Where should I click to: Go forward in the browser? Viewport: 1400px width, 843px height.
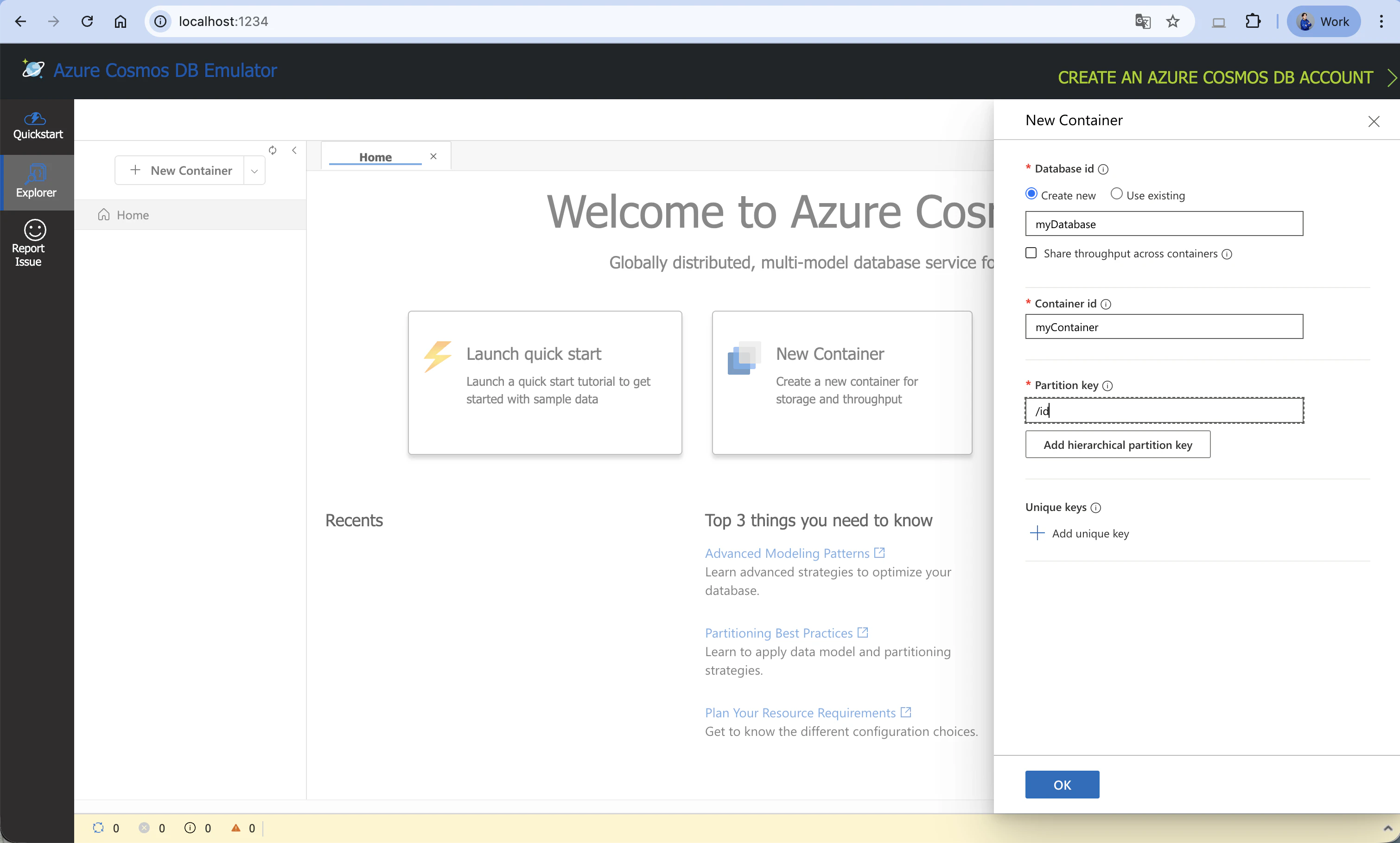point(53,22)
